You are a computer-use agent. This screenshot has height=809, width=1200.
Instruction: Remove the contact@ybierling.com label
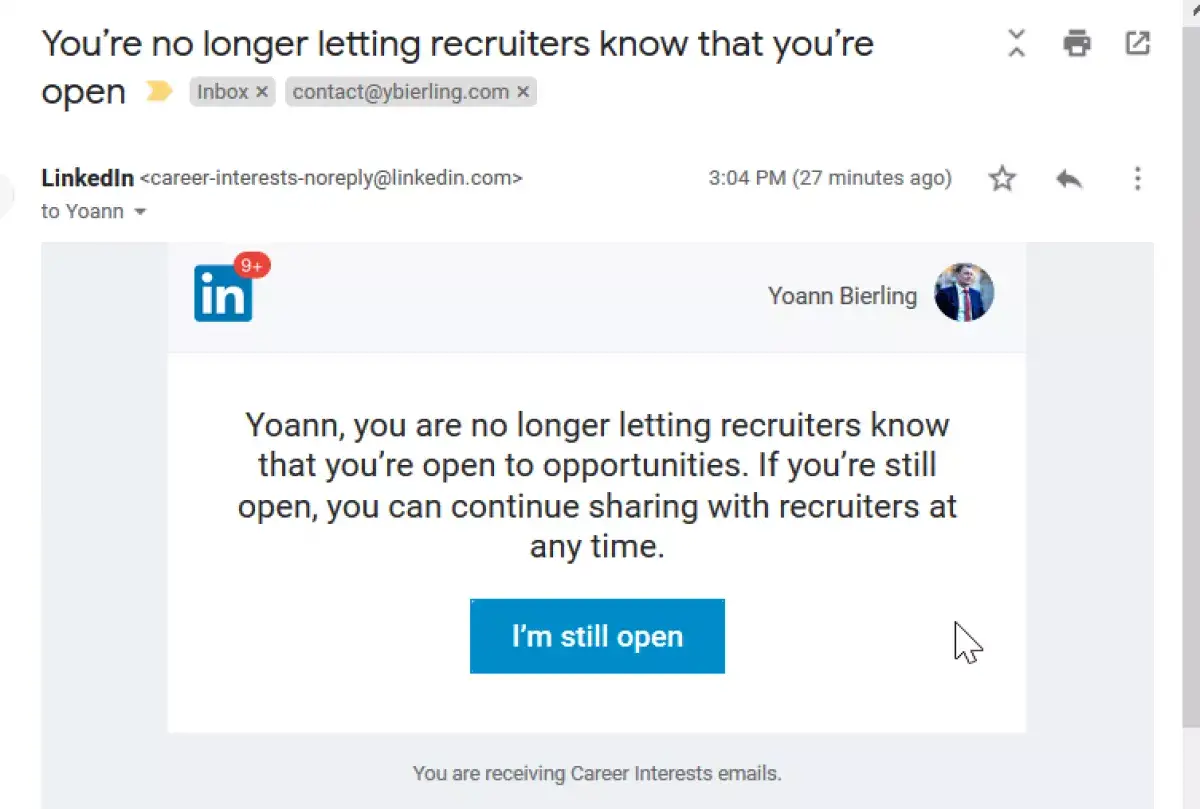click(523, 92)
